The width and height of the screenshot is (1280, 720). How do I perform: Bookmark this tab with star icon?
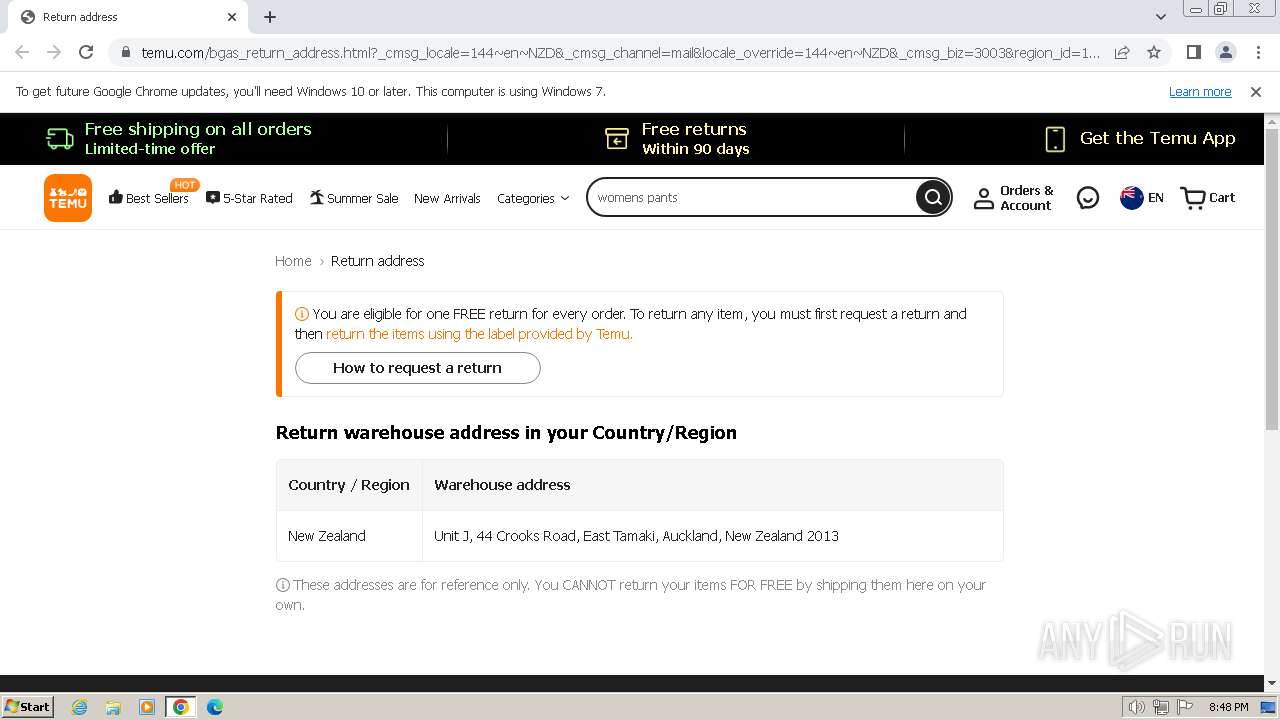coord(1154,52)
